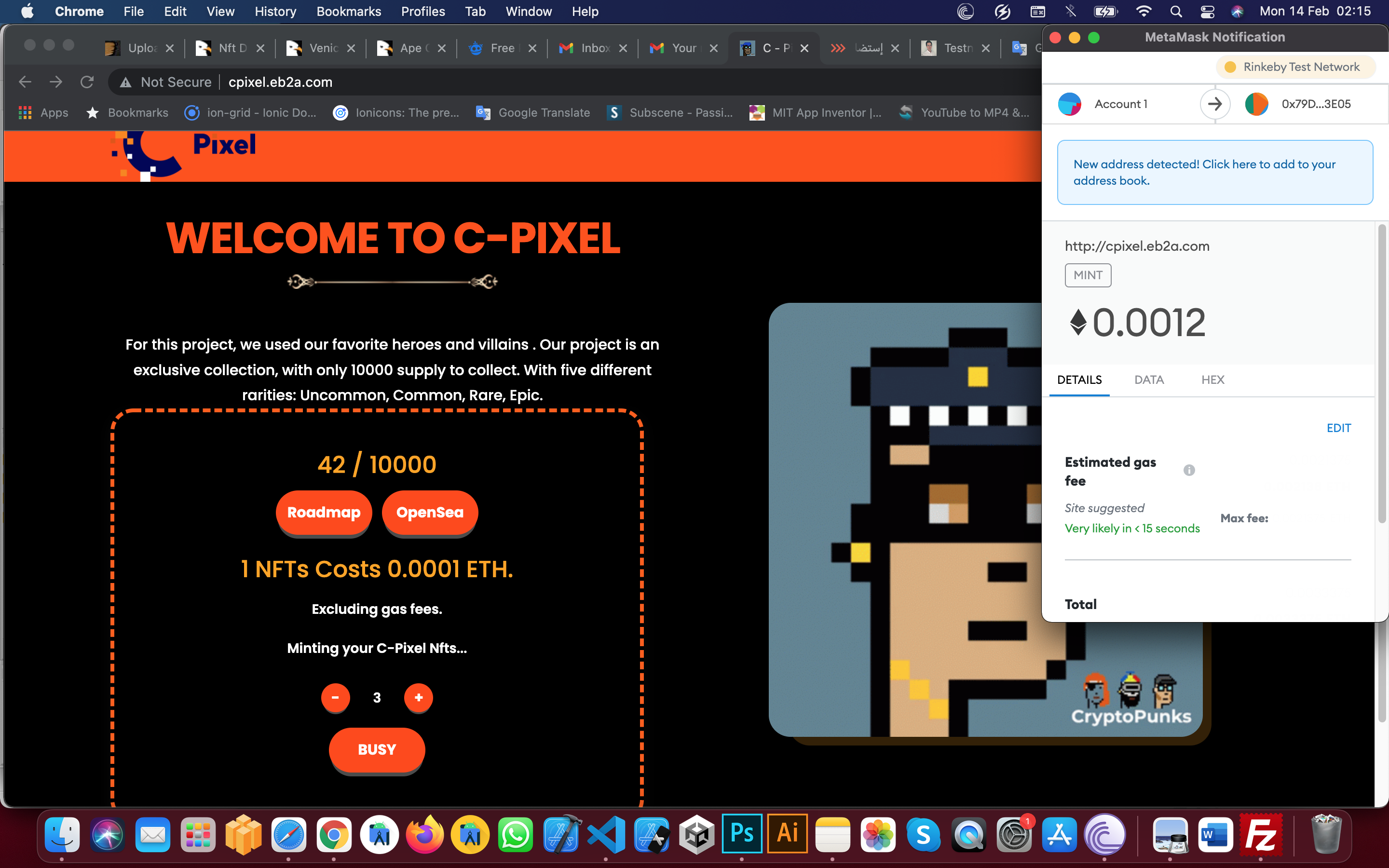
Task: Open the OpenSea button
Action: click(x=430, y=512)
